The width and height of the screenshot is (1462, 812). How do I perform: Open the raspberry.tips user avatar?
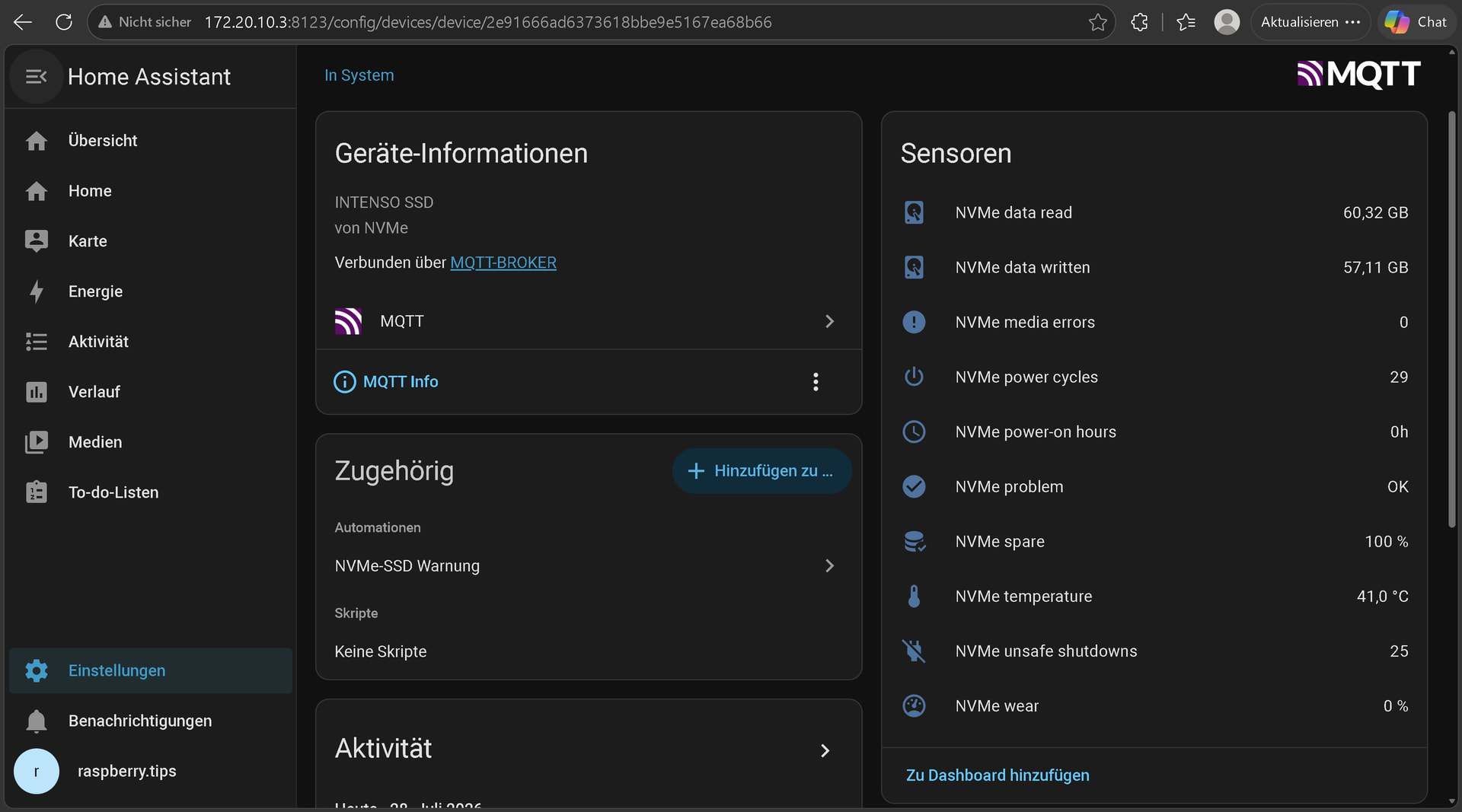click(36, 771)
